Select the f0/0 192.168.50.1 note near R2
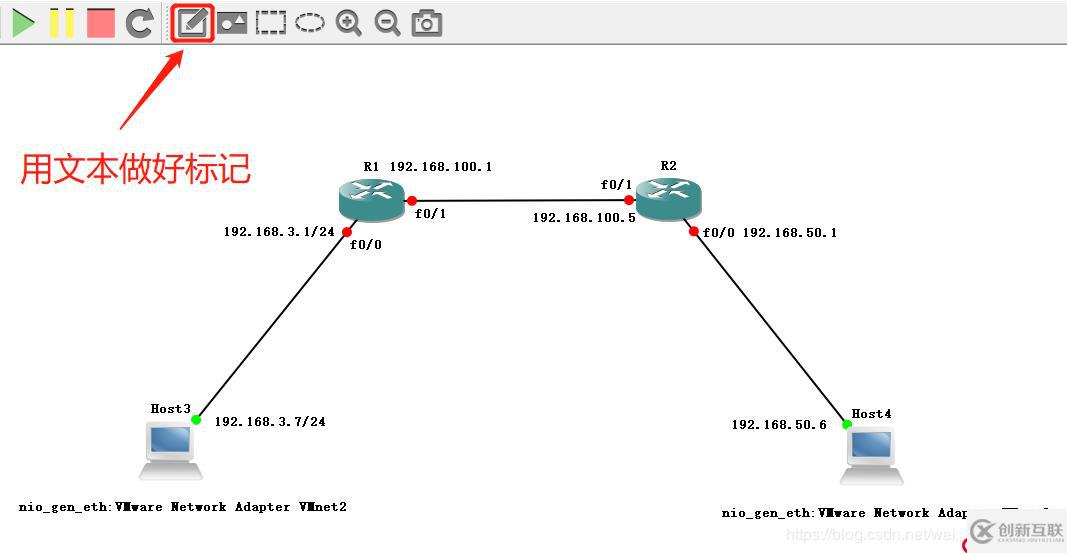The image size is (1067, 553). pyautogui.click(x=770, y=233)
